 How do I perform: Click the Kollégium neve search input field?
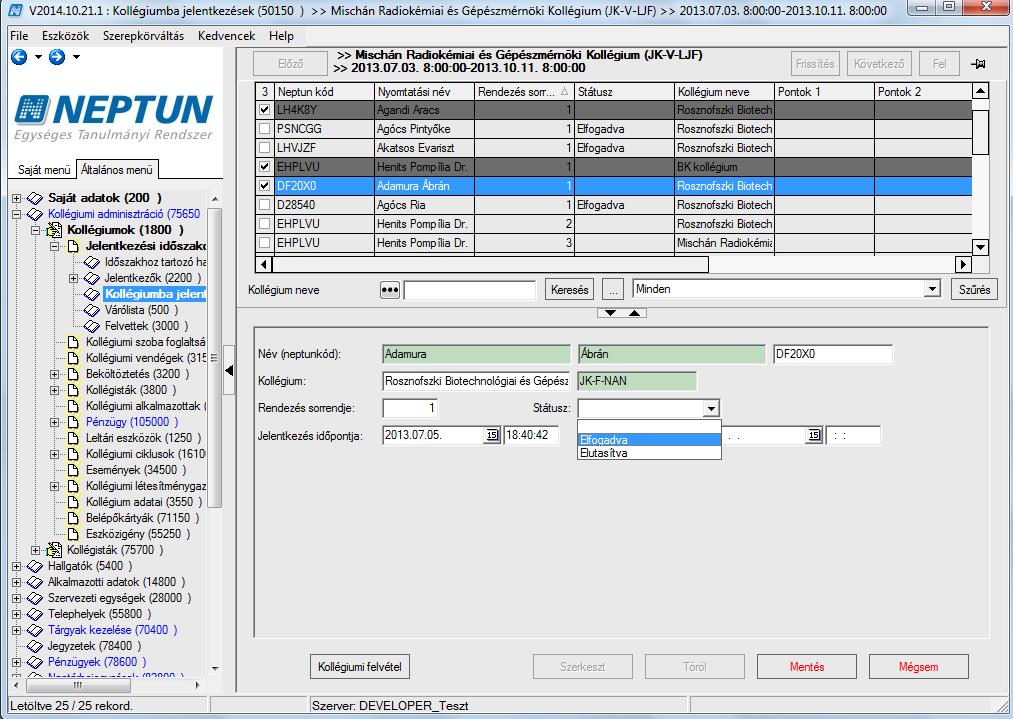[470, 290]
